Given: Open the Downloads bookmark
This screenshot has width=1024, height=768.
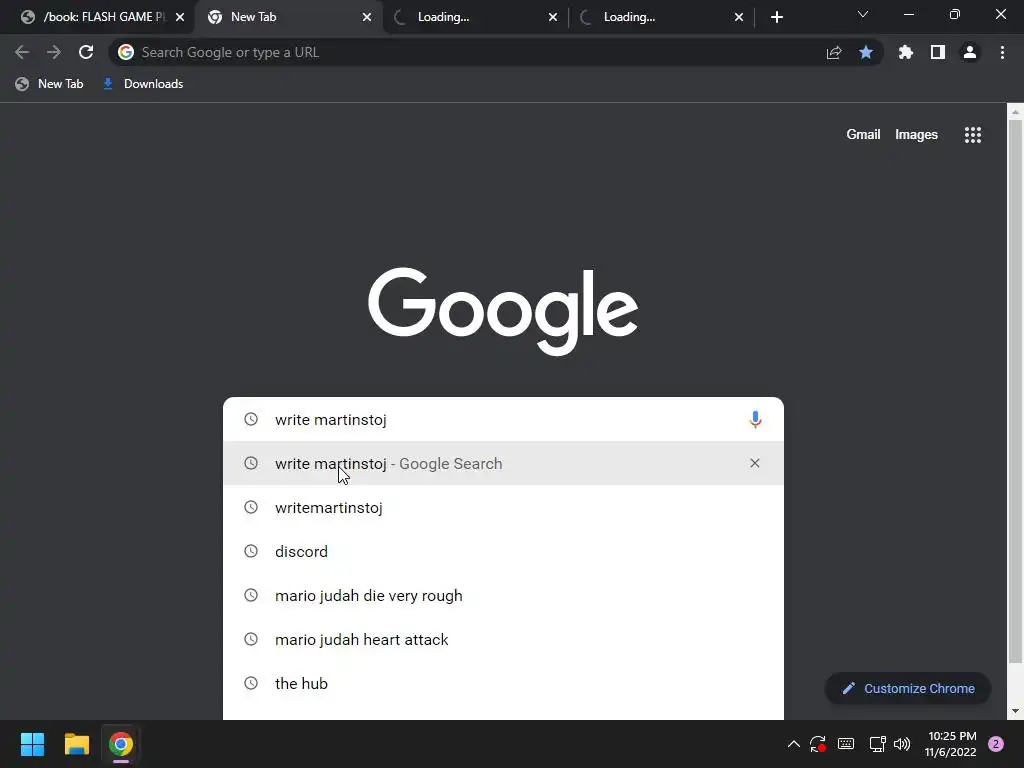Looking at the screenshot, I should tap(143, 84).
